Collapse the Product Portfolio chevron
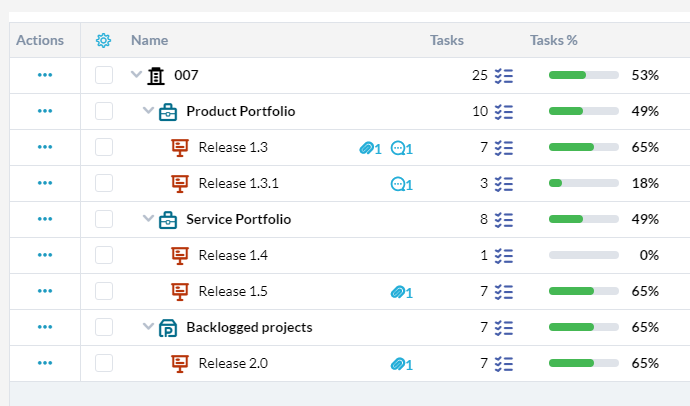Screen dimensions: 690x406 point(148,110)
